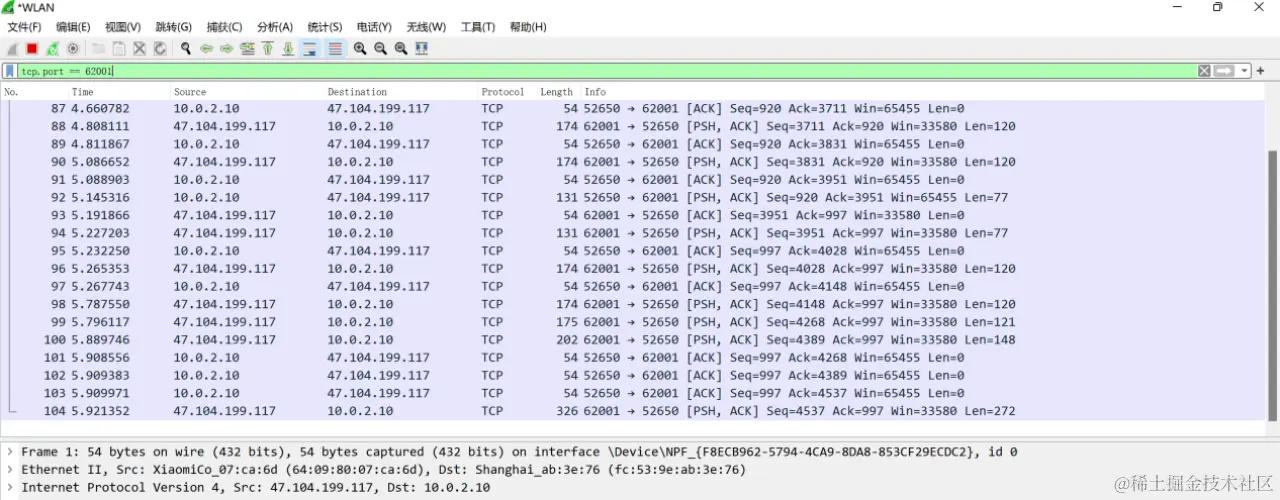This screenshot has height=500, width=1280.
Task: Sort by the Protocol column header
Action: 507,92
